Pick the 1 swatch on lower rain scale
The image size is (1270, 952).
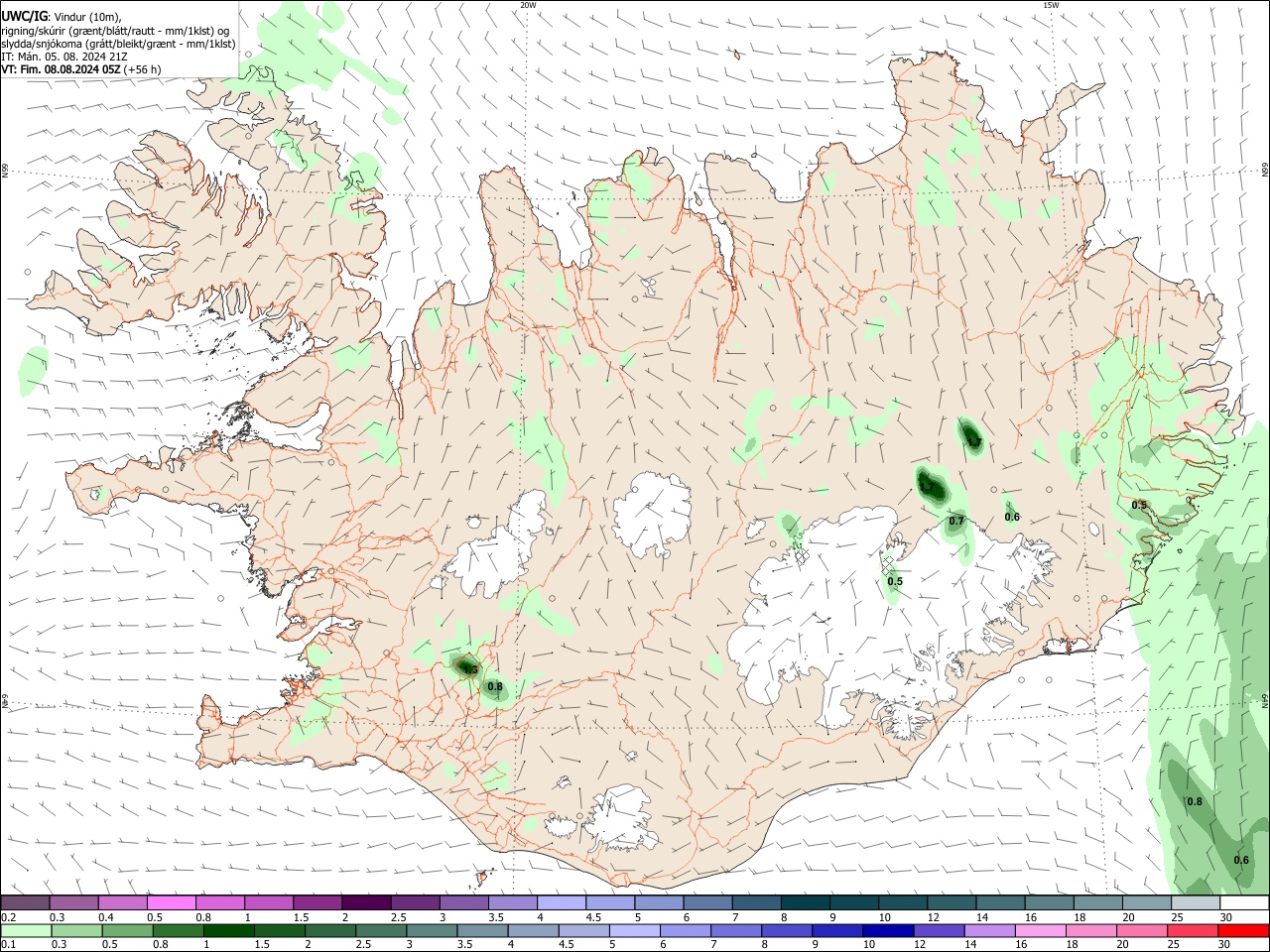pos(228,930)
